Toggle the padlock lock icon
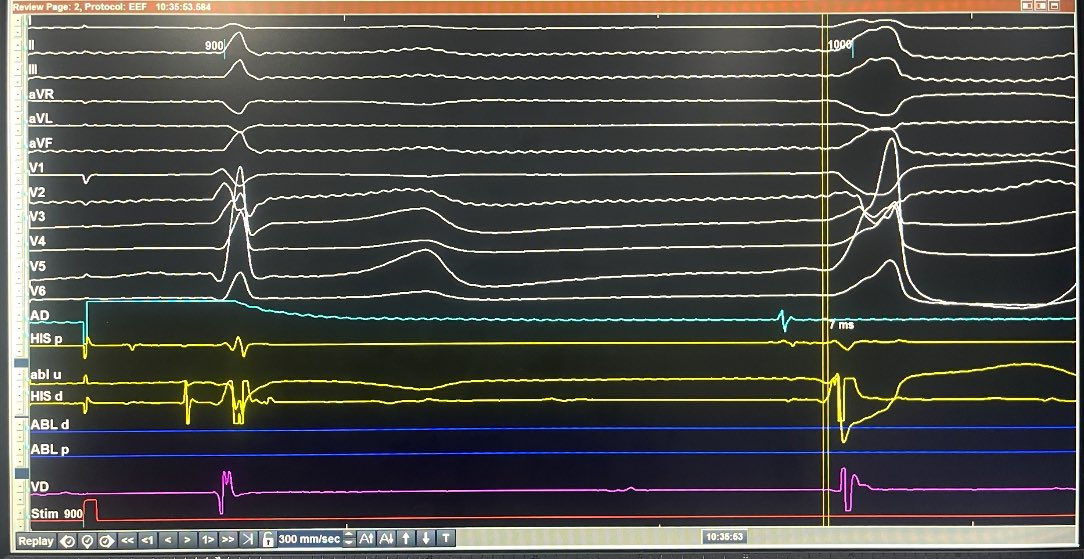 point(268,540)
